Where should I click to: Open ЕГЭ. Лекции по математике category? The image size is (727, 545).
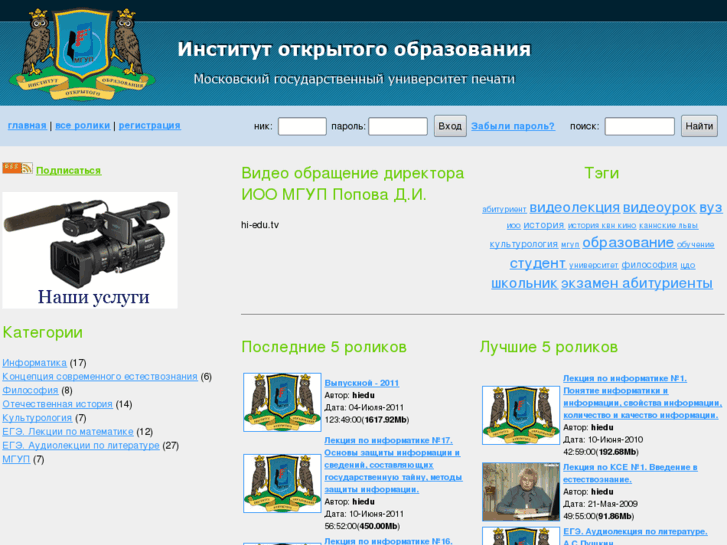pyautogui.click(x=68, y=432)
